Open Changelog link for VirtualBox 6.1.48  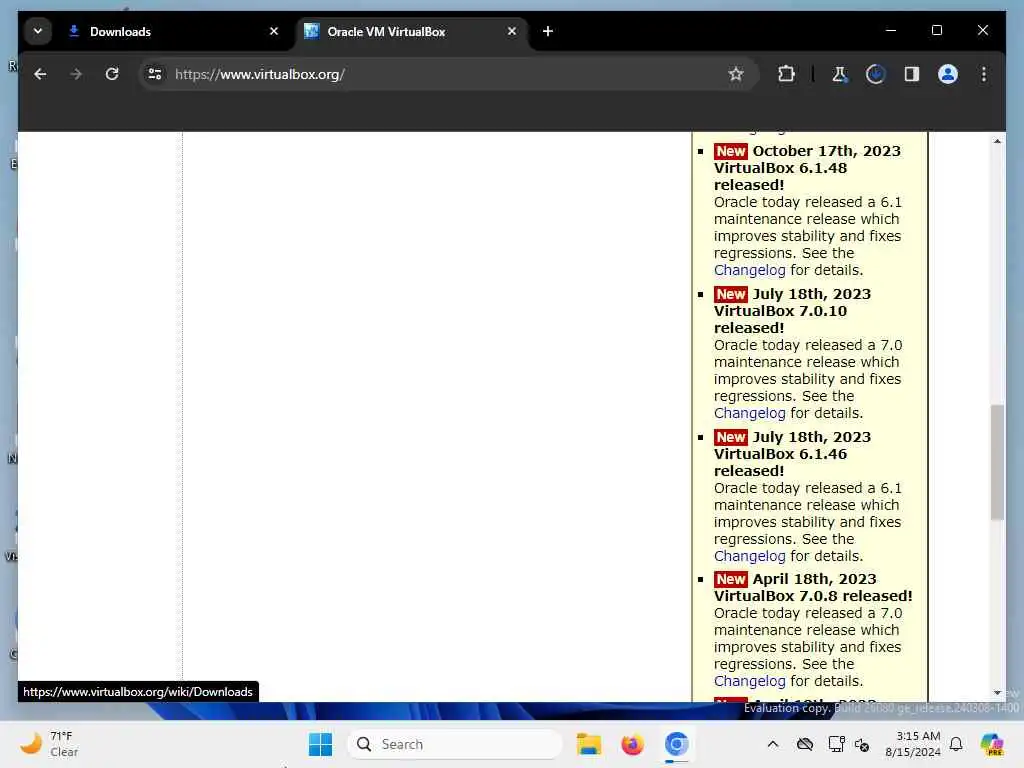[749, 270]
